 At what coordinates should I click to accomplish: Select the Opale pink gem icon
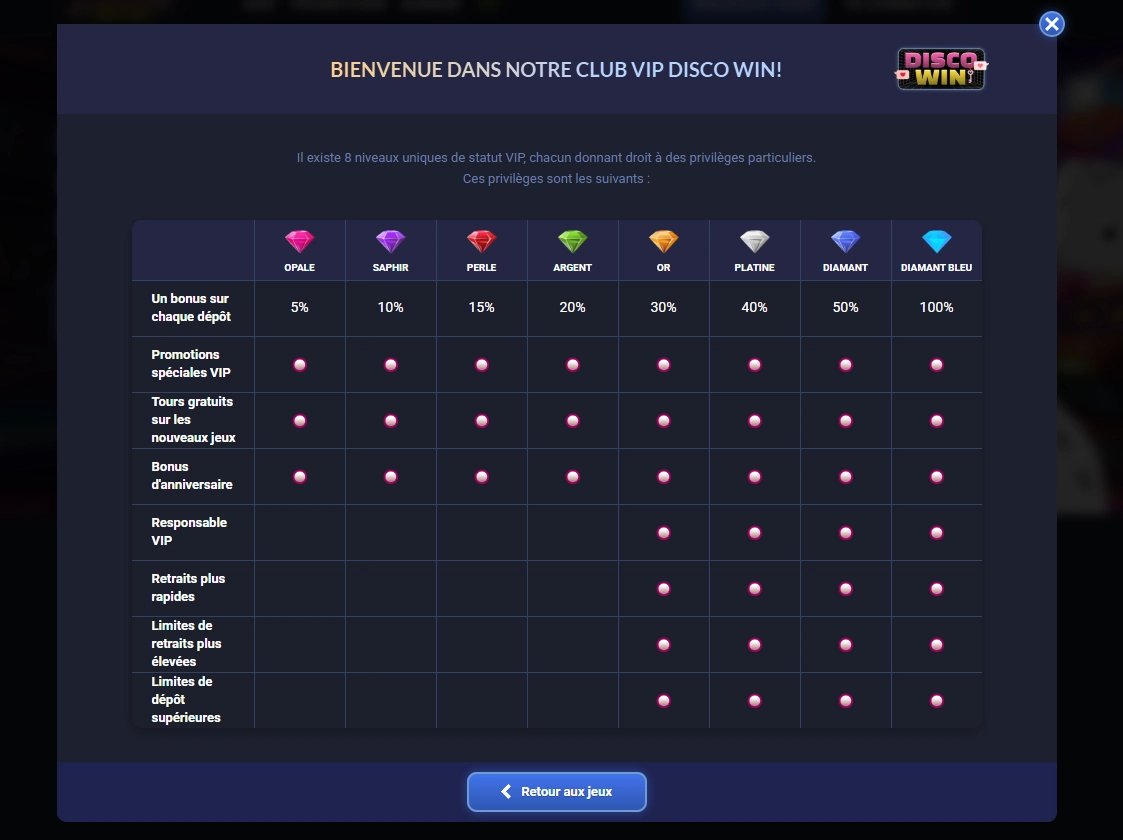[x=299, y=241]
